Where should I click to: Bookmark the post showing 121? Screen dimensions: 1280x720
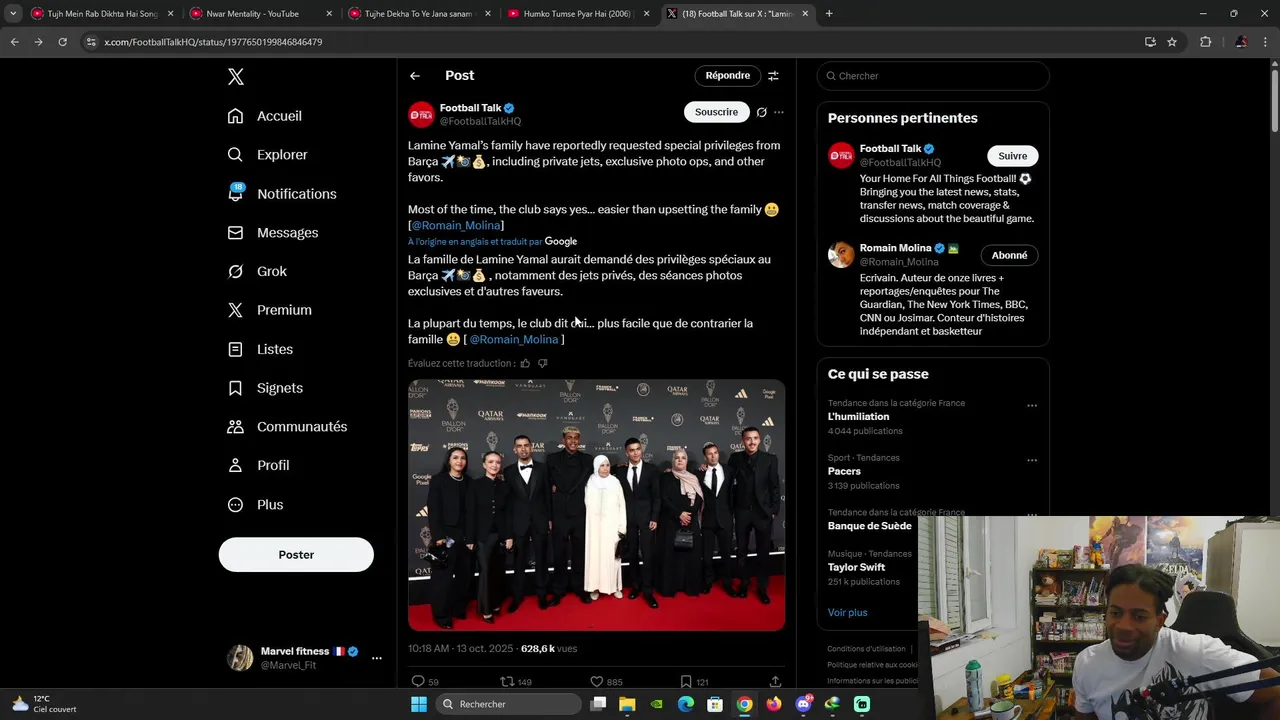click(x=695, y=682)
